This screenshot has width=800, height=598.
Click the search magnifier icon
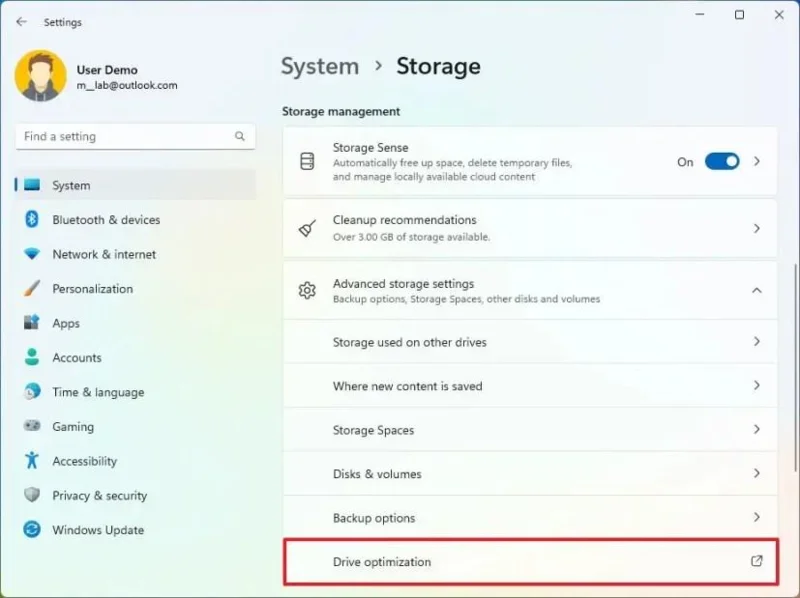click(x=240, y=136)
